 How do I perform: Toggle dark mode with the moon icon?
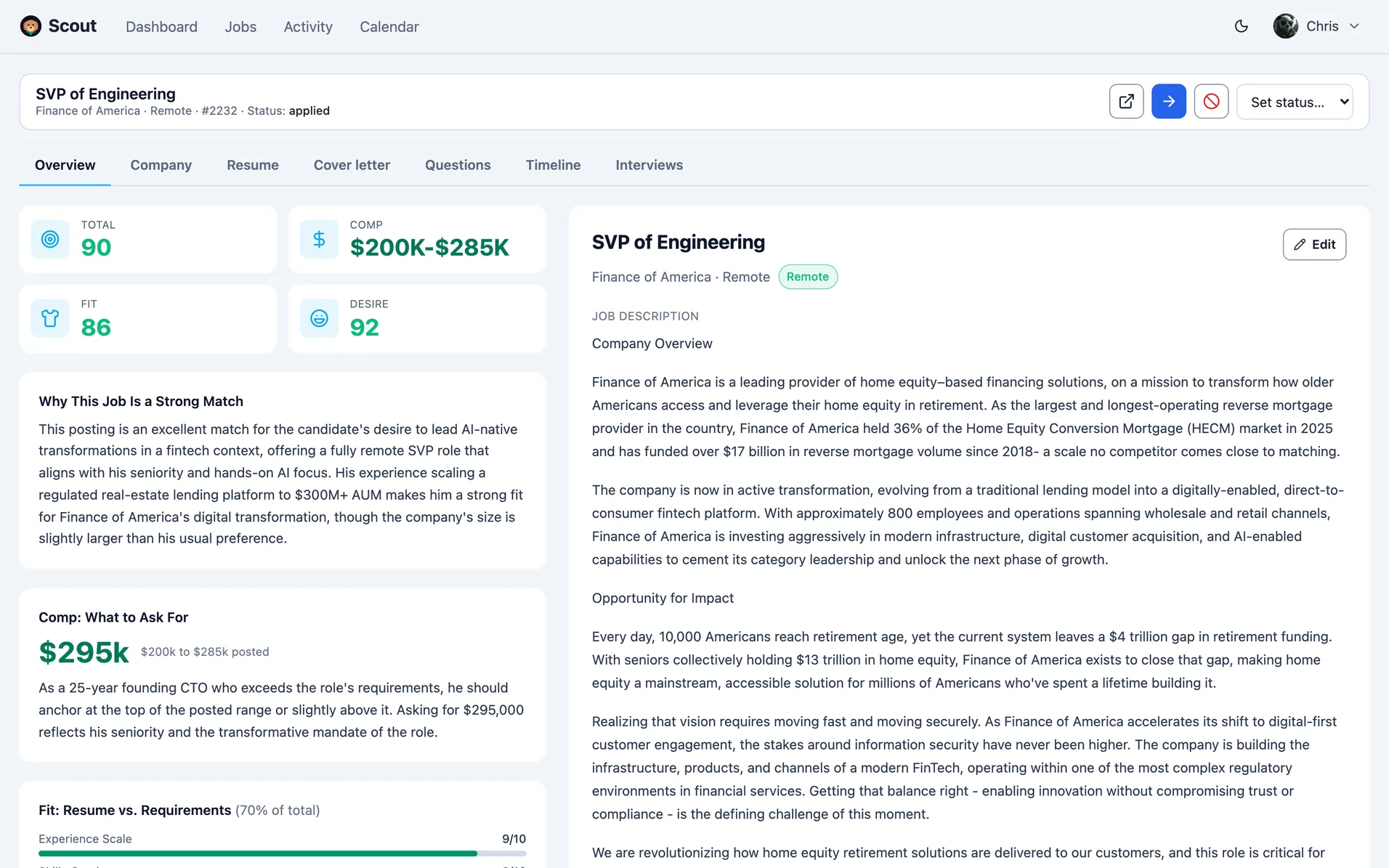[1242, 26]
